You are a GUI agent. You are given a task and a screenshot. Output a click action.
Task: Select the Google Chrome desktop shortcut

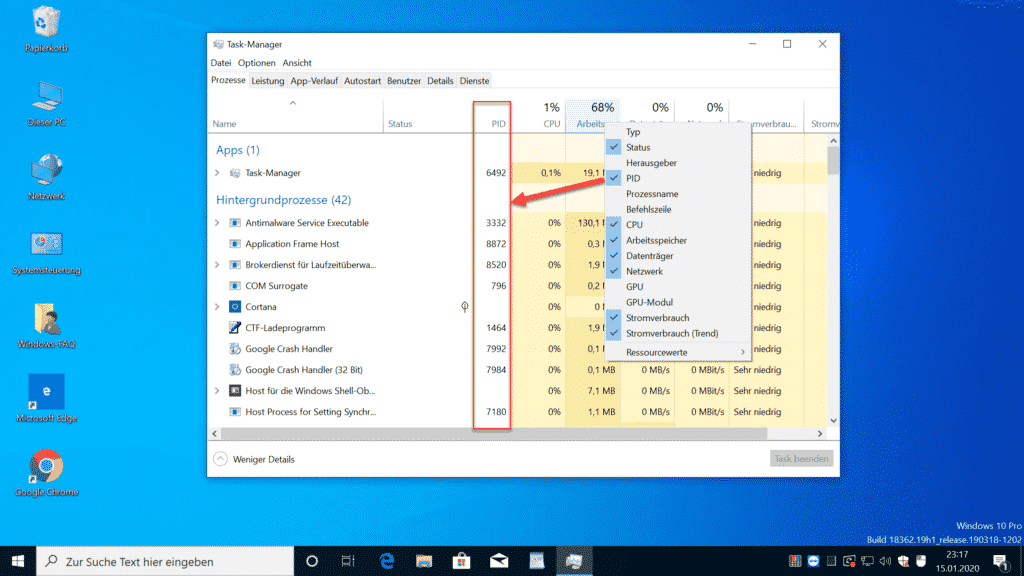coord(46,473)
